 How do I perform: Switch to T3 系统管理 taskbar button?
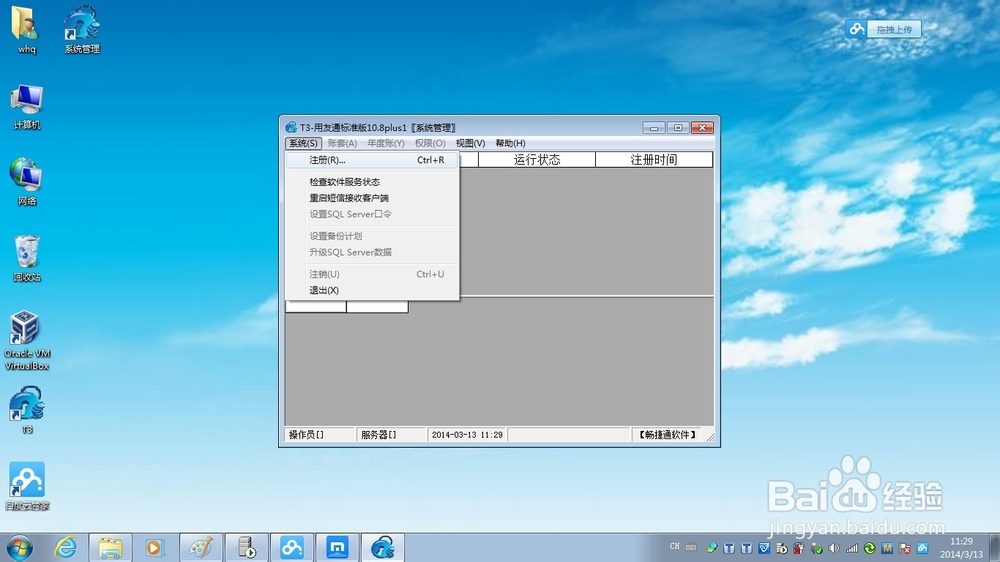[383, 547]
